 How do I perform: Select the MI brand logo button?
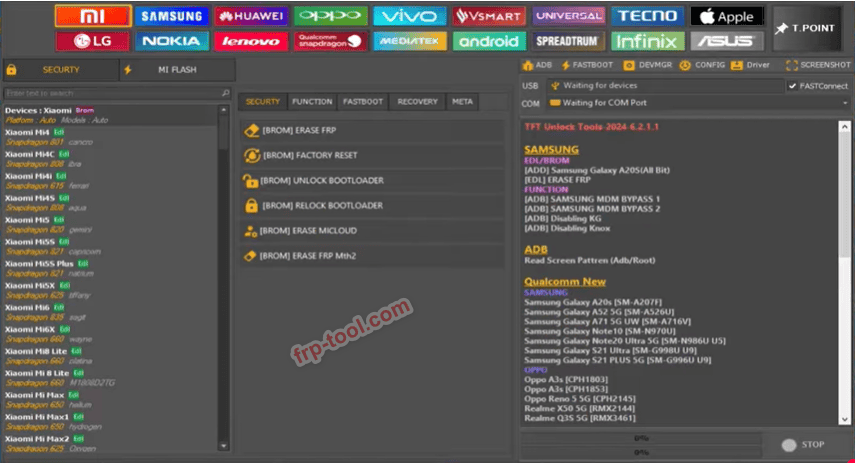(93, 16)
